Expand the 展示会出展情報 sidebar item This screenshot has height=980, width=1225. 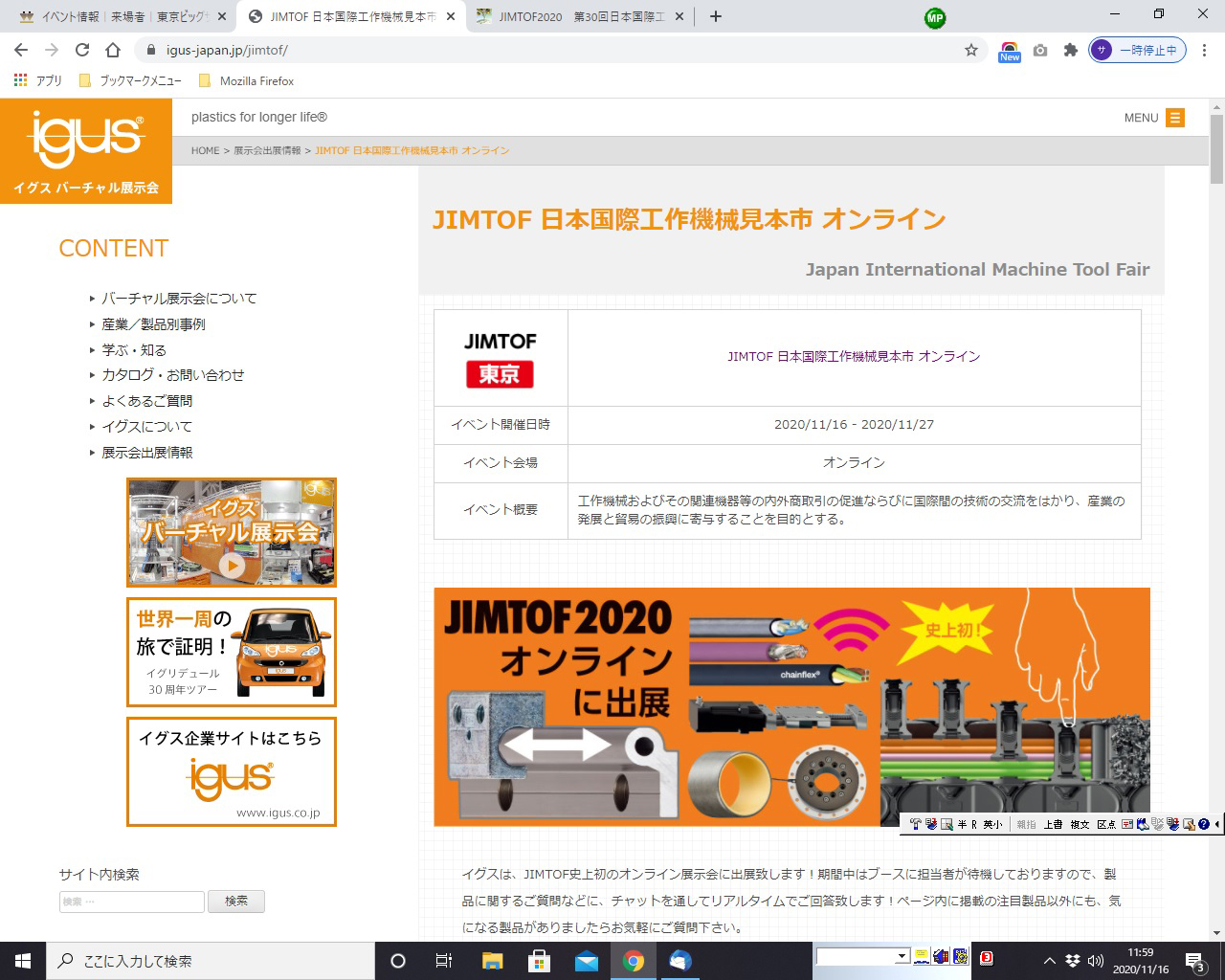(146, 453)
